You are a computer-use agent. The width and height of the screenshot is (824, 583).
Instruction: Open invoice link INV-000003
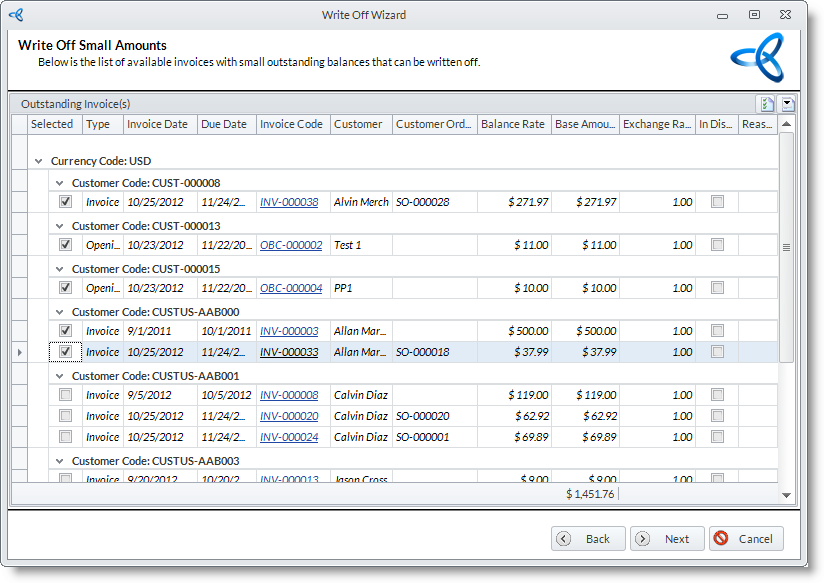coord(289,331)
